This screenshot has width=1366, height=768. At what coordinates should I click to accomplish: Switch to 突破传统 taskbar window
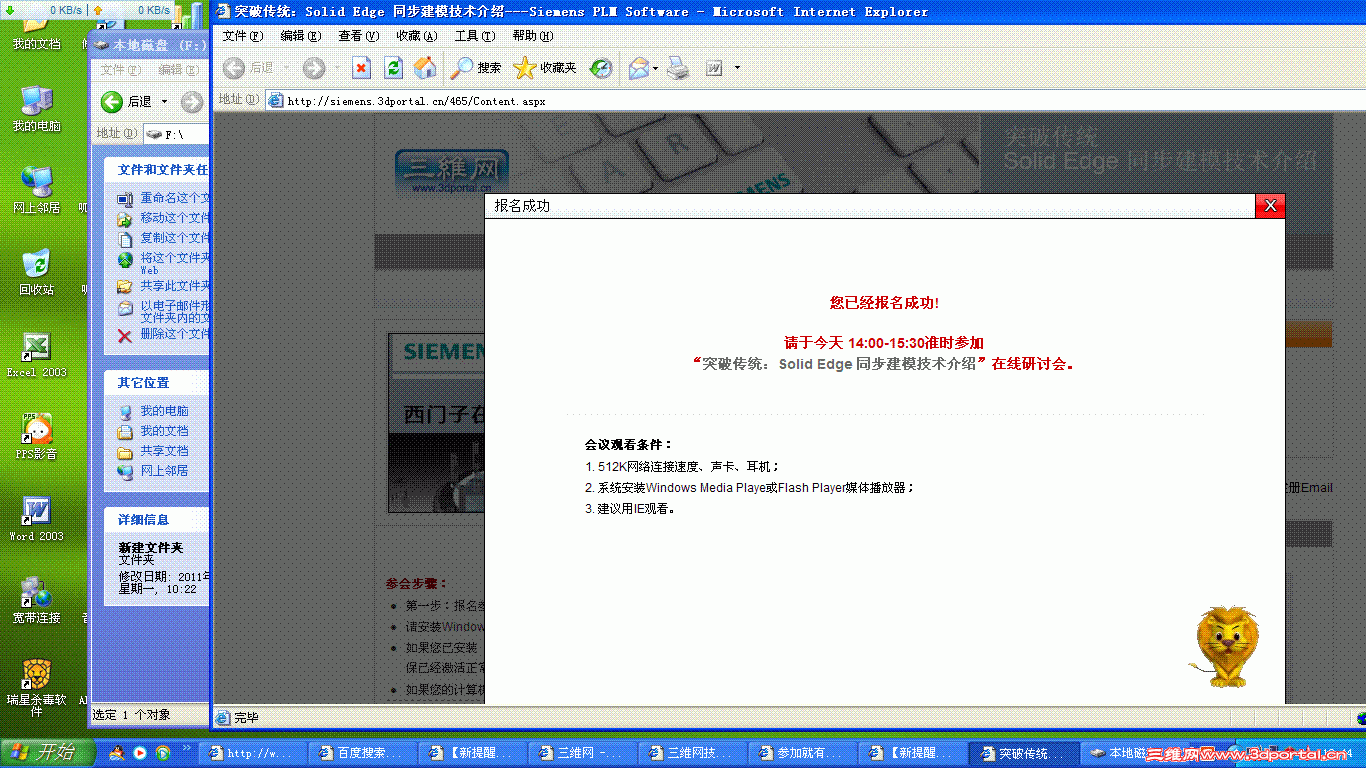click(x=1021, y=753)
